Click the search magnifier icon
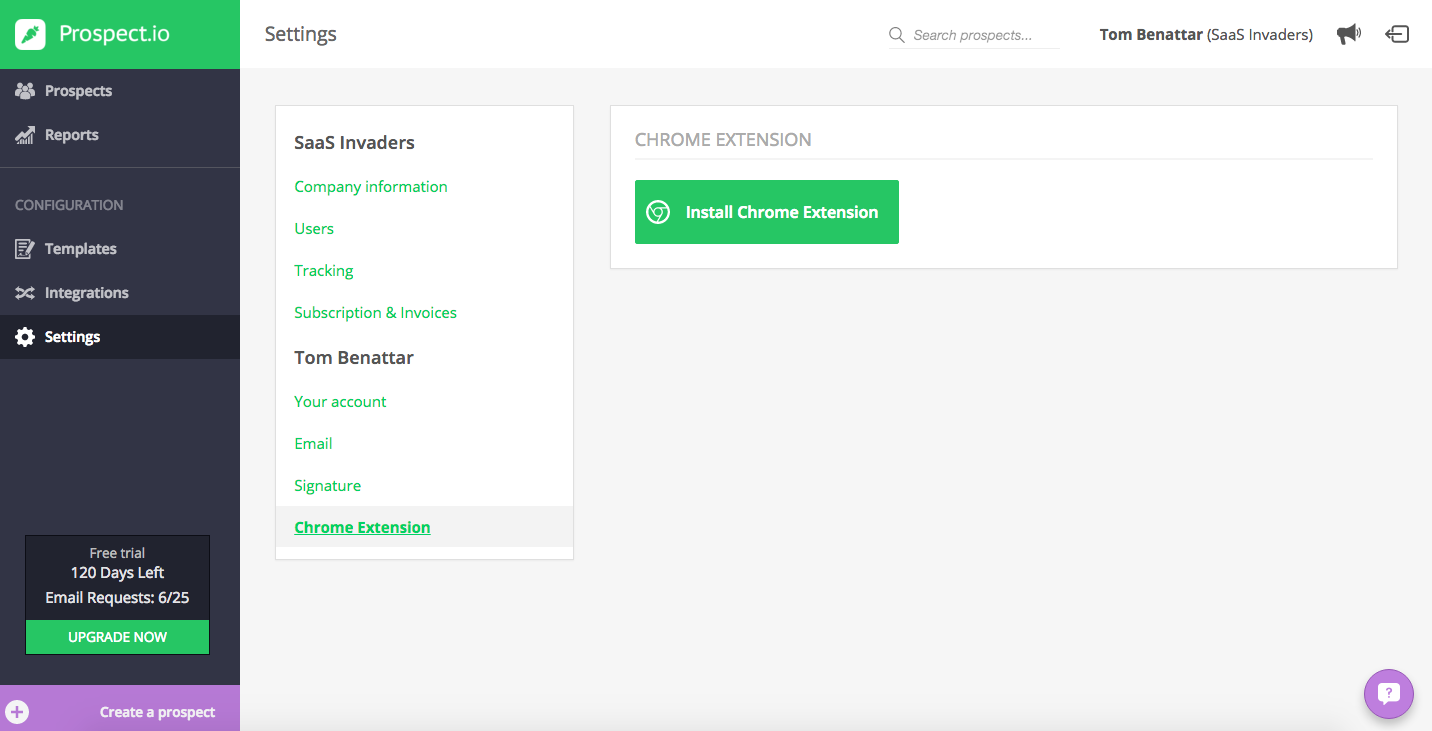 897,35
